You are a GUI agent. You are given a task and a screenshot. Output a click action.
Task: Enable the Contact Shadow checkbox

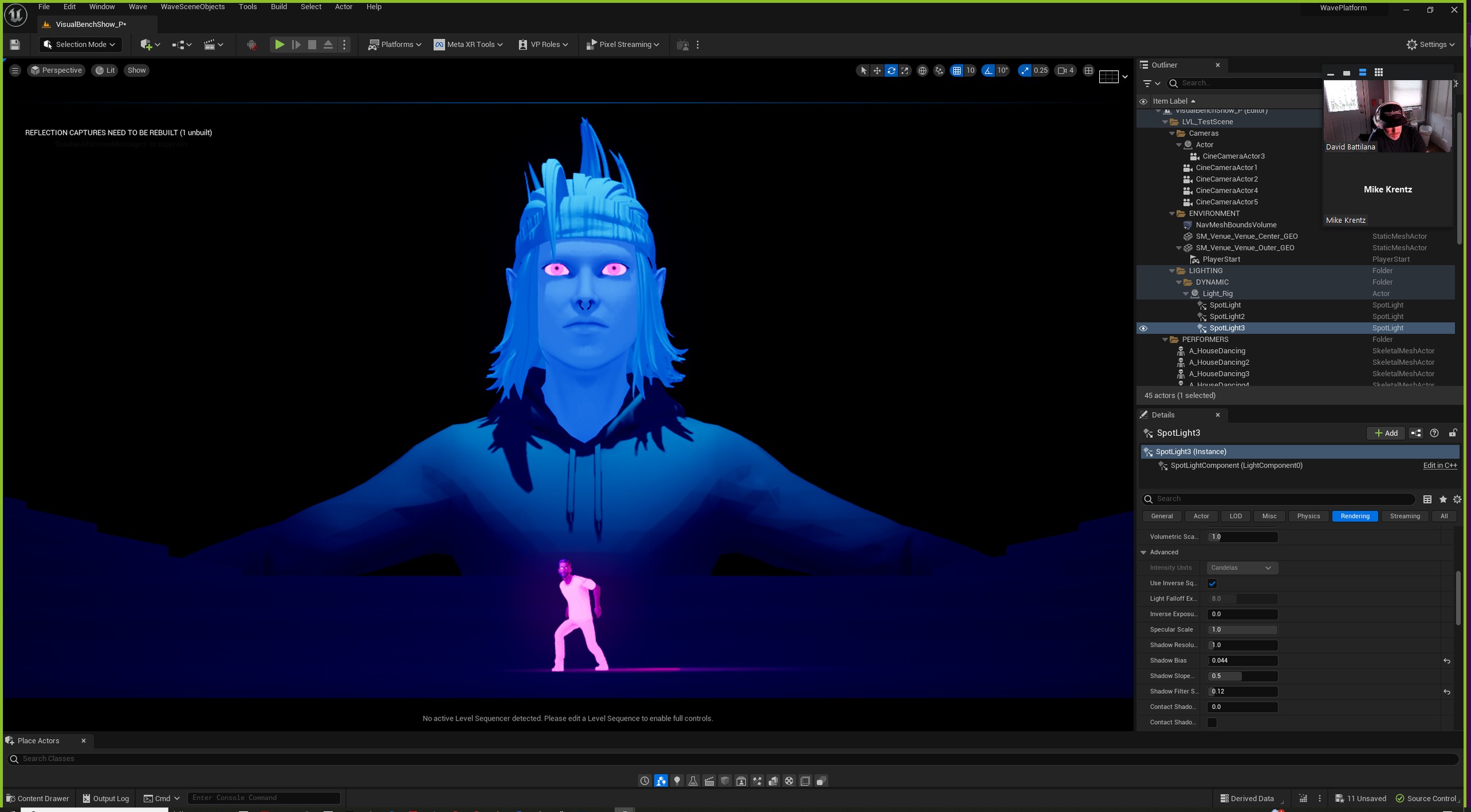[x=1212, y=722]
